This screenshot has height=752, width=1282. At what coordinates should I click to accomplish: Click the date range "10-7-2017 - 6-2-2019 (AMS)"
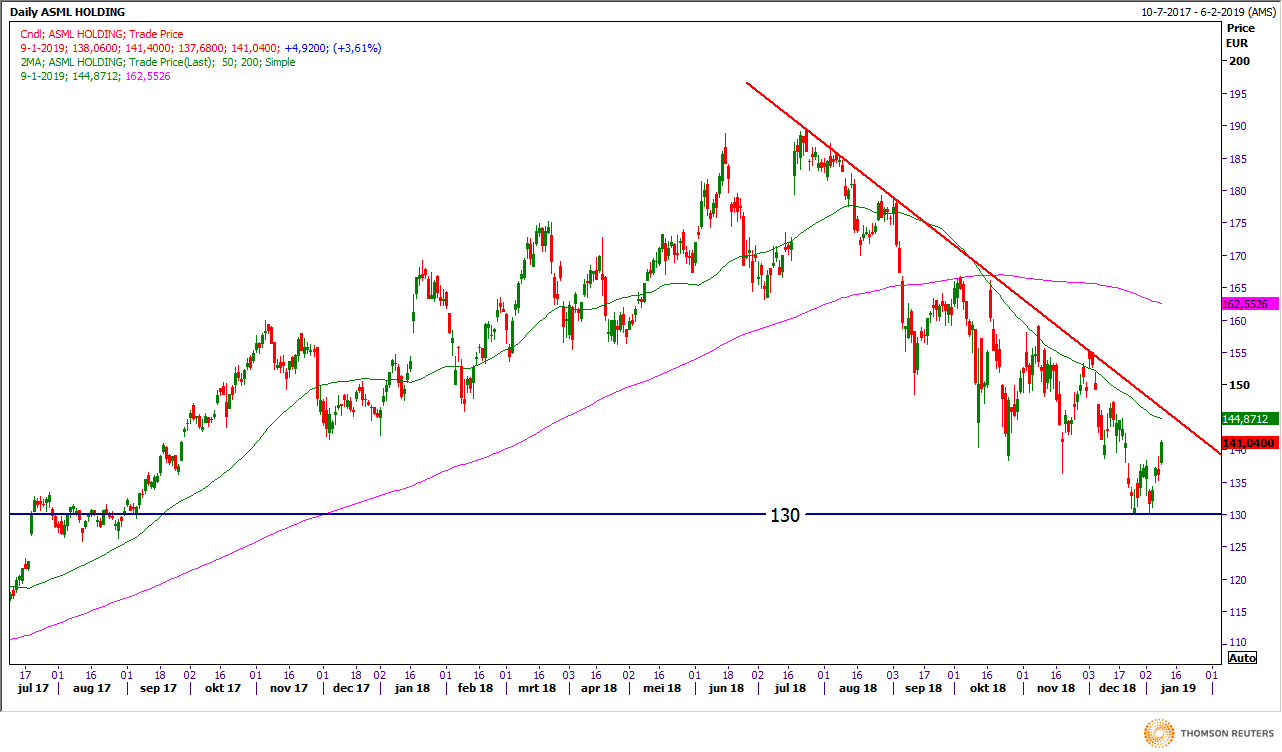tap(1208, 12)
